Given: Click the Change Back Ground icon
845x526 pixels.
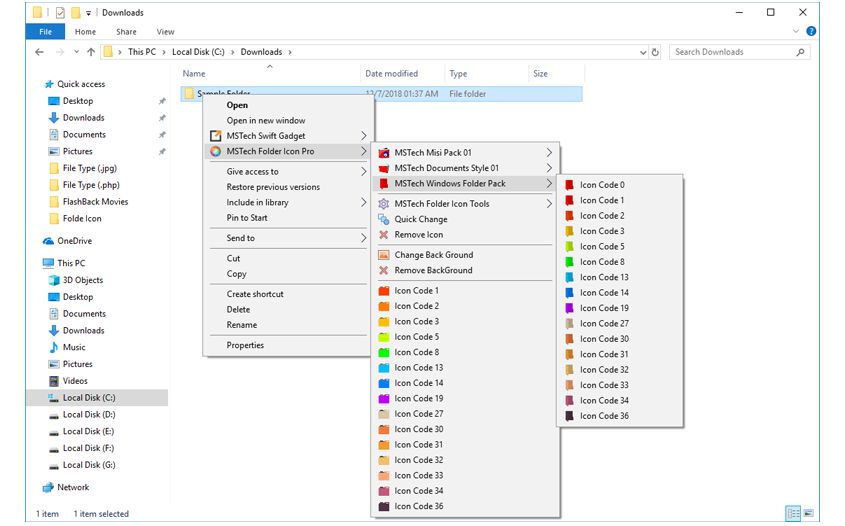Looking at the screenshot, I should point(384,255).
